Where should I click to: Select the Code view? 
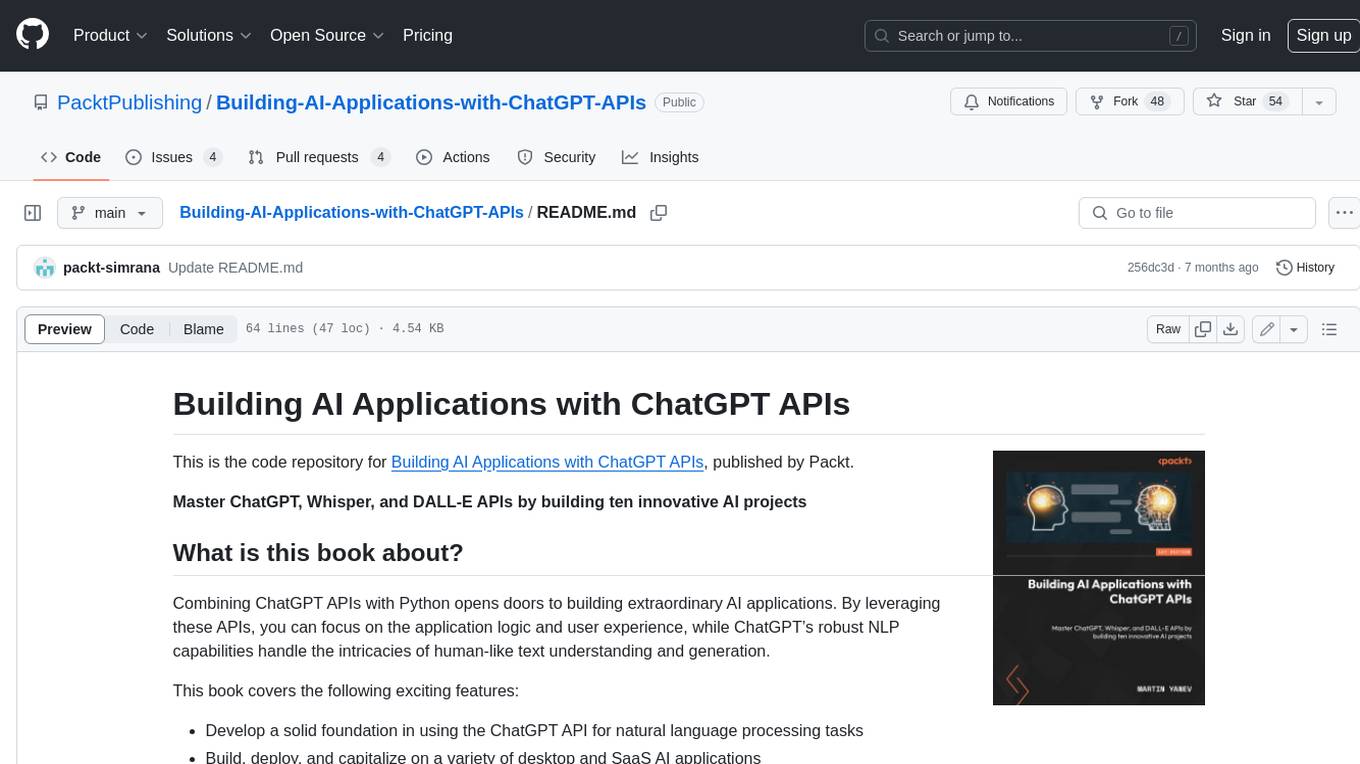tap(137, 329)
